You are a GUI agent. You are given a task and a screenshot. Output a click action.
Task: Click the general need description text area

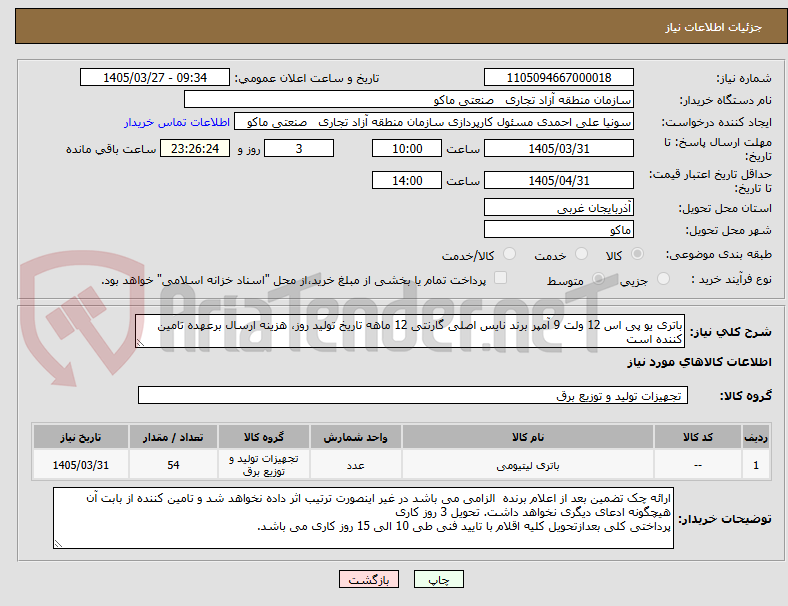tap(410, 332)
